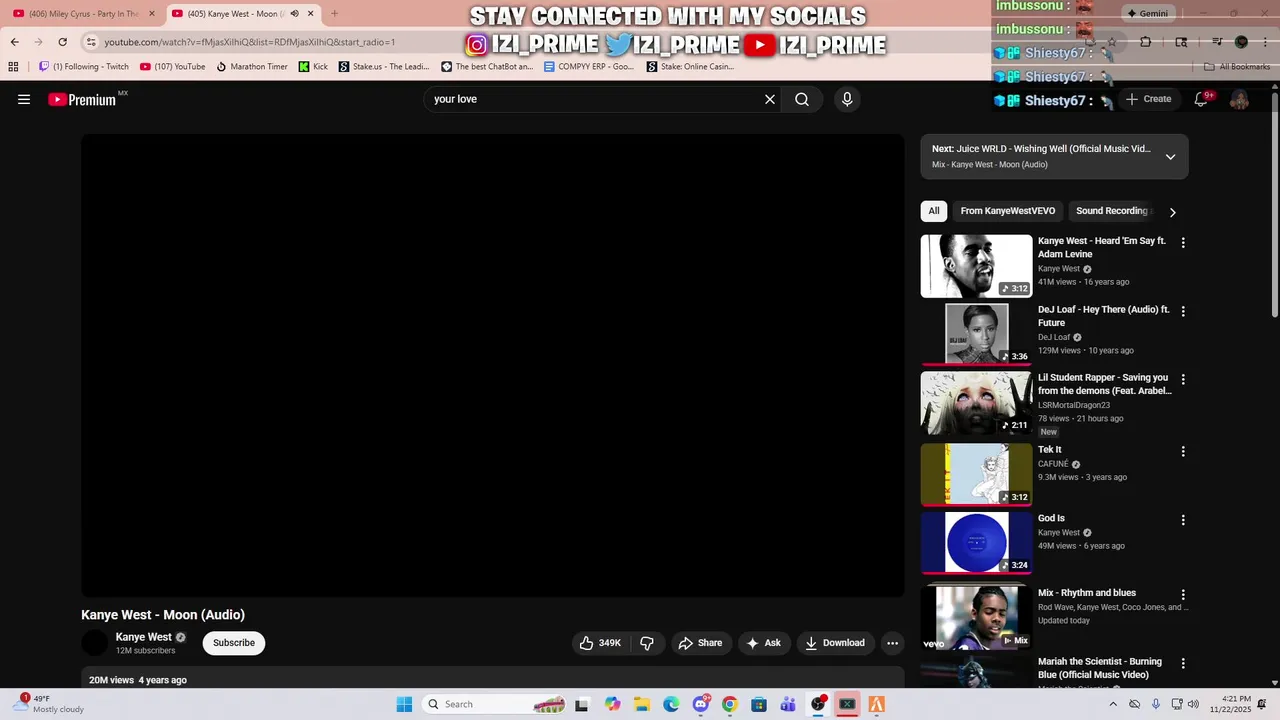Play Tek It thumbnail

(976, 474)
